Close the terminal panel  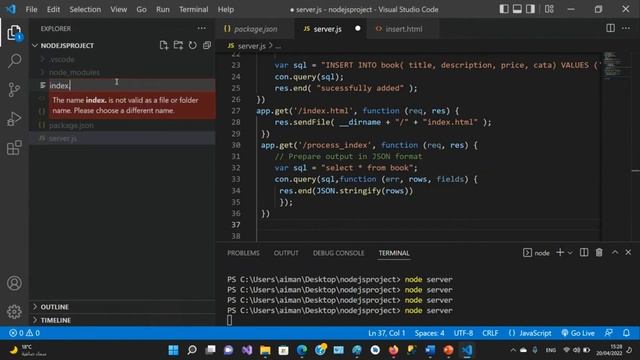628,253
